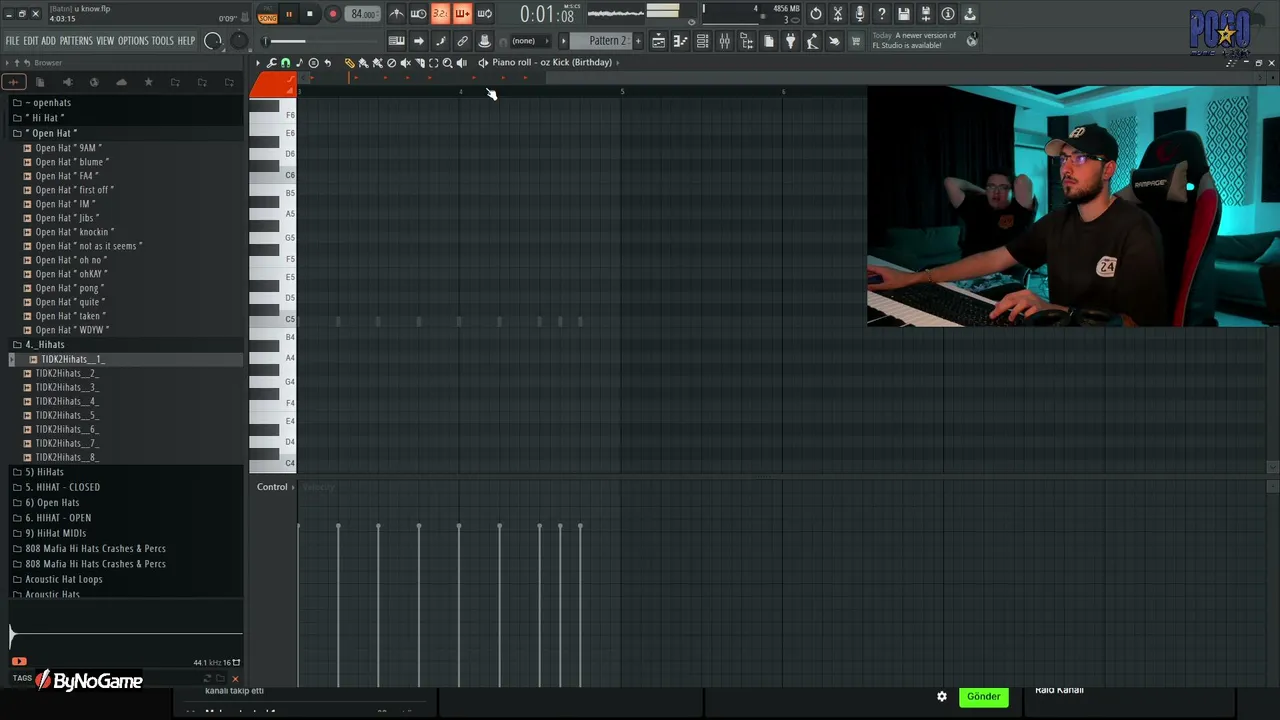Save the project with floppy icon
1280x720 pixels.
pos(904,14)
